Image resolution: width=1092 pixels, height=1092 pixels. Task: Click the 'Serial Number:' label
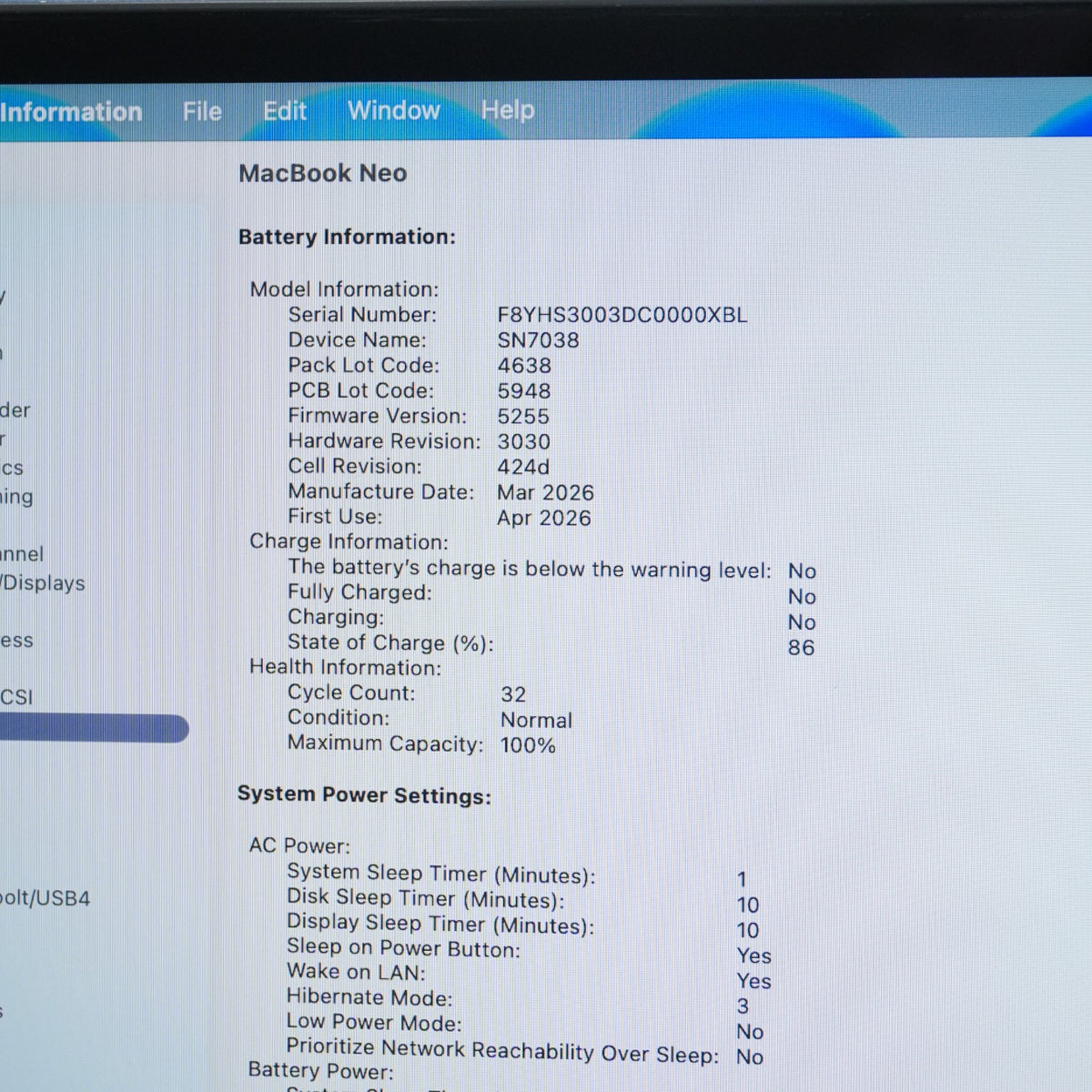coord(362,315)
